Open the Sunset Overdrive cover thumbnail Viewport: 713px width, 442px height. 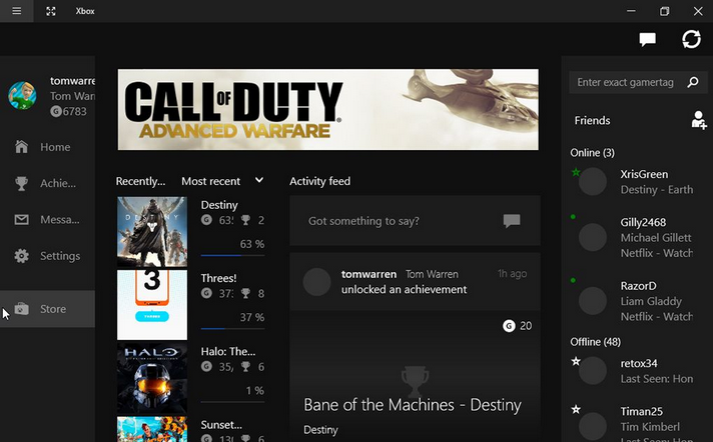[x=152, y=429]
